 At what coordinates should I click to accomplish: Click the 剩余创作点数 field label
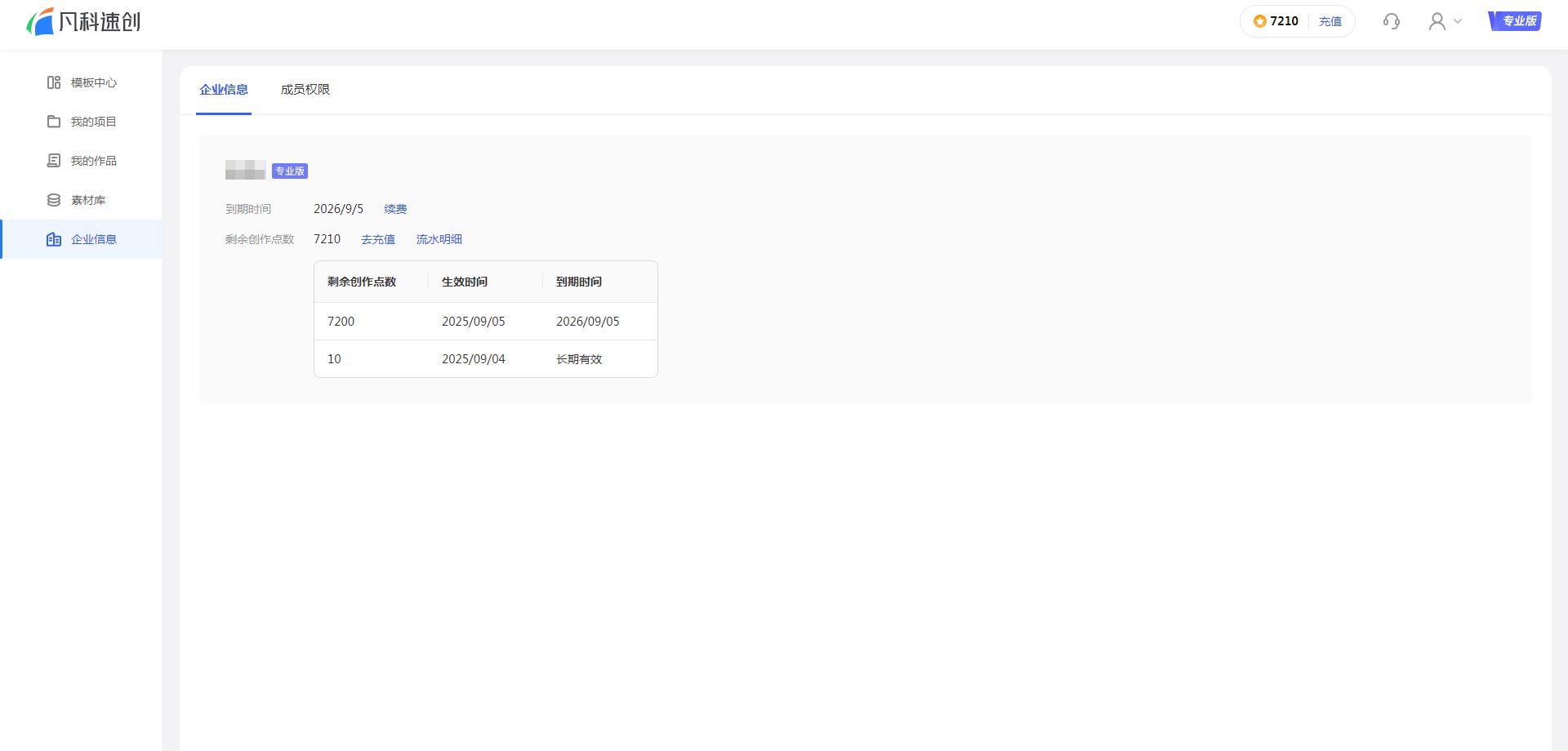[260, 239]
